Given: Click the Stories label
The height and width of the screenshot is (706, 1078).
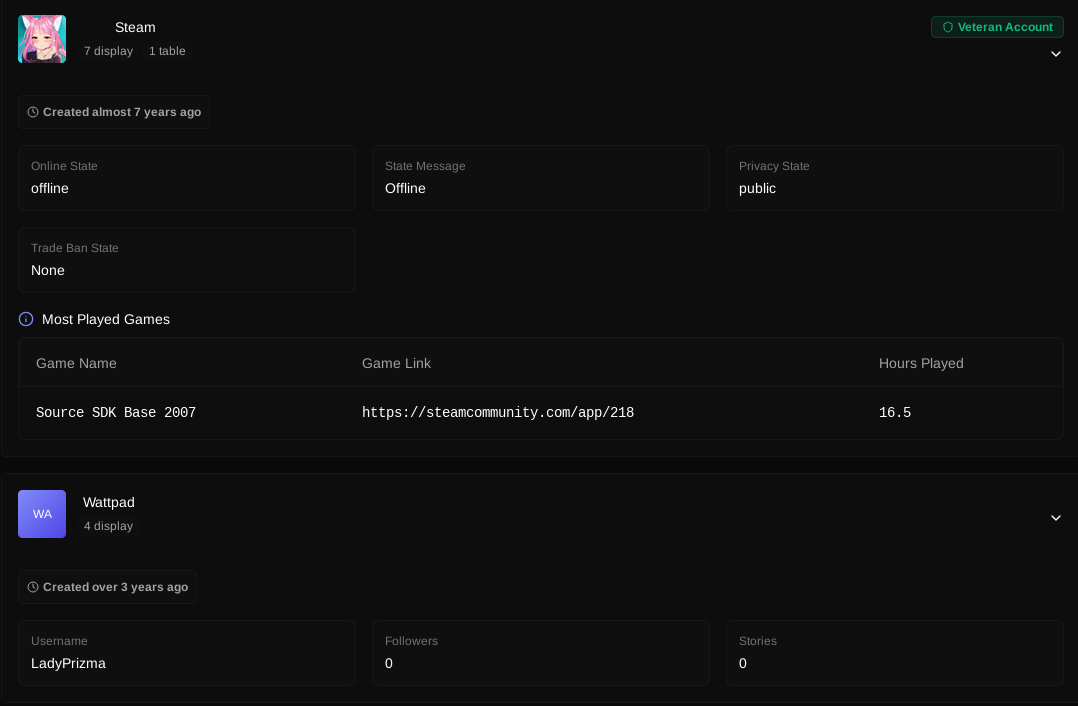Looking at the screenshot, I should tap(758, 641).
